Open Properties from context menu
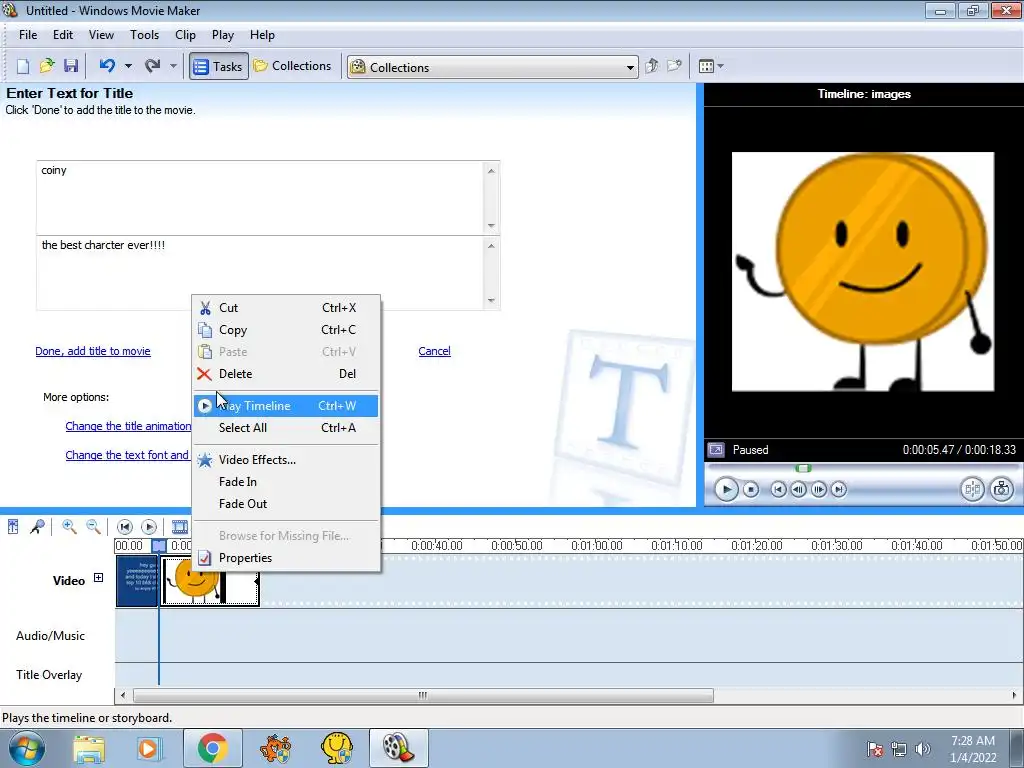 (x=286, y=558)
